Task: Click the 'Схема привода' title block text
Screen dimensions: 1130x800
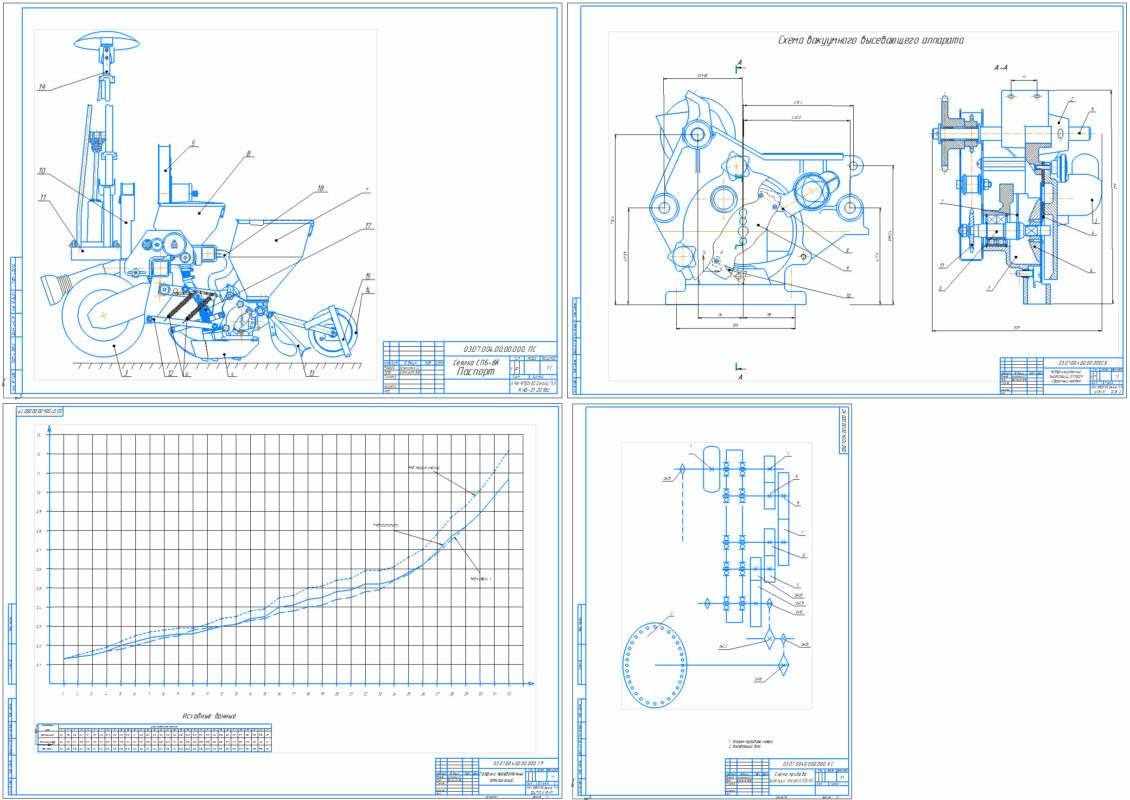Action: pos(791,772)
